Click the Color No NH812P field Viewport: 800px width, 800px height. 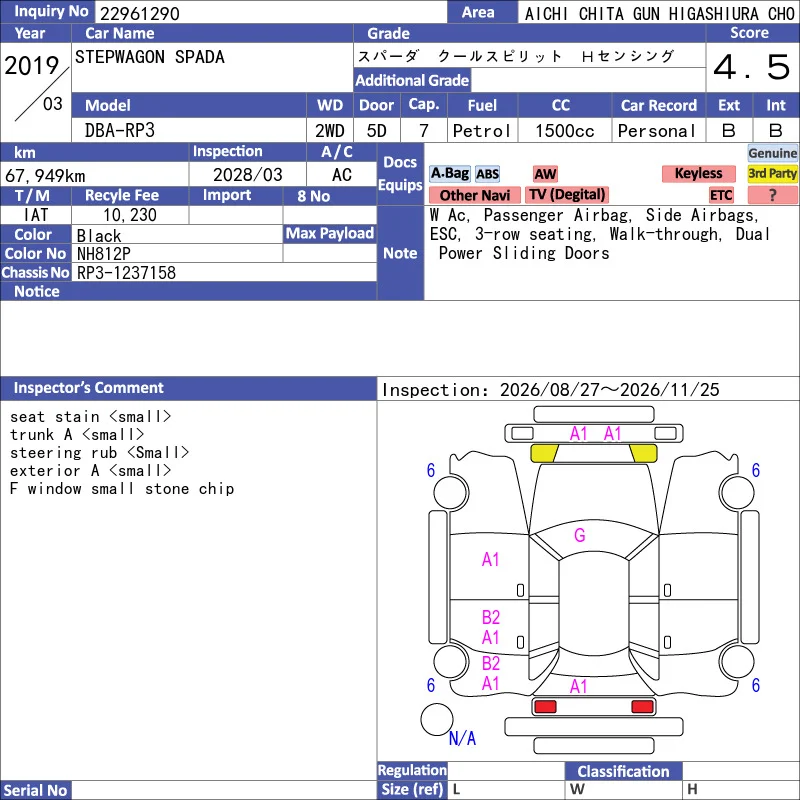pos(177,254)
